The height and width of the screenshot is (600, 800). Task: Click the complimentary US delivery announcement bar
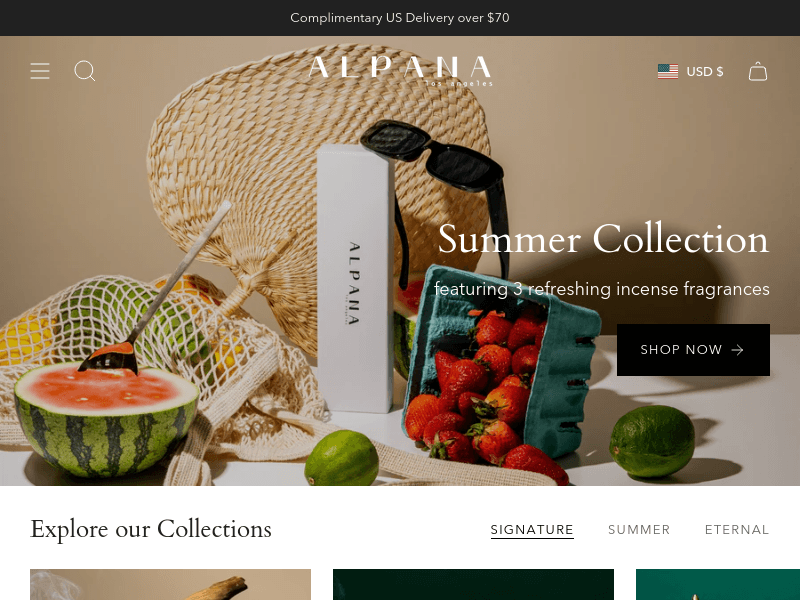click(400, 18)
